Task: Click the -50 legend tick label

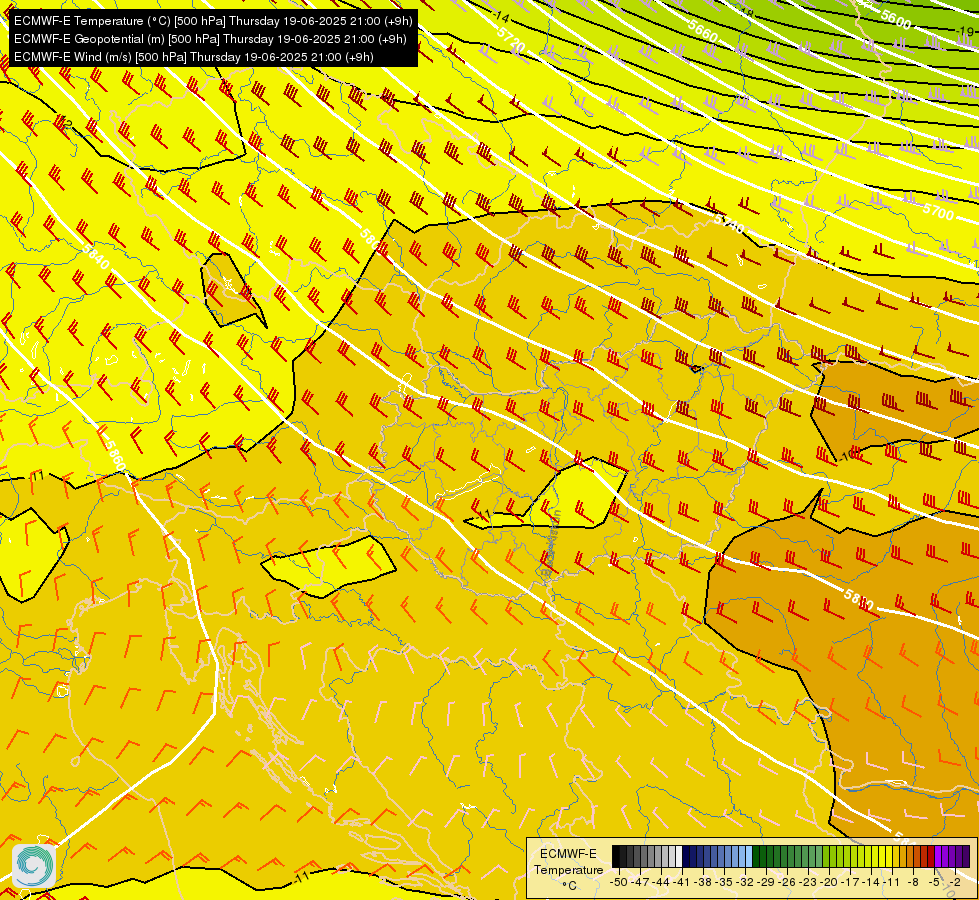Action: coord(619,883)
